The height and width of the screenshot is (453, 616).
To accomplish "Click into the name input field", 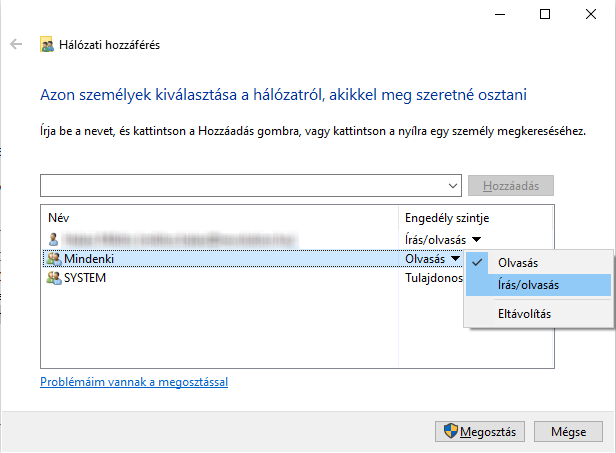I will pyautogui.click(x=244, y=185).
